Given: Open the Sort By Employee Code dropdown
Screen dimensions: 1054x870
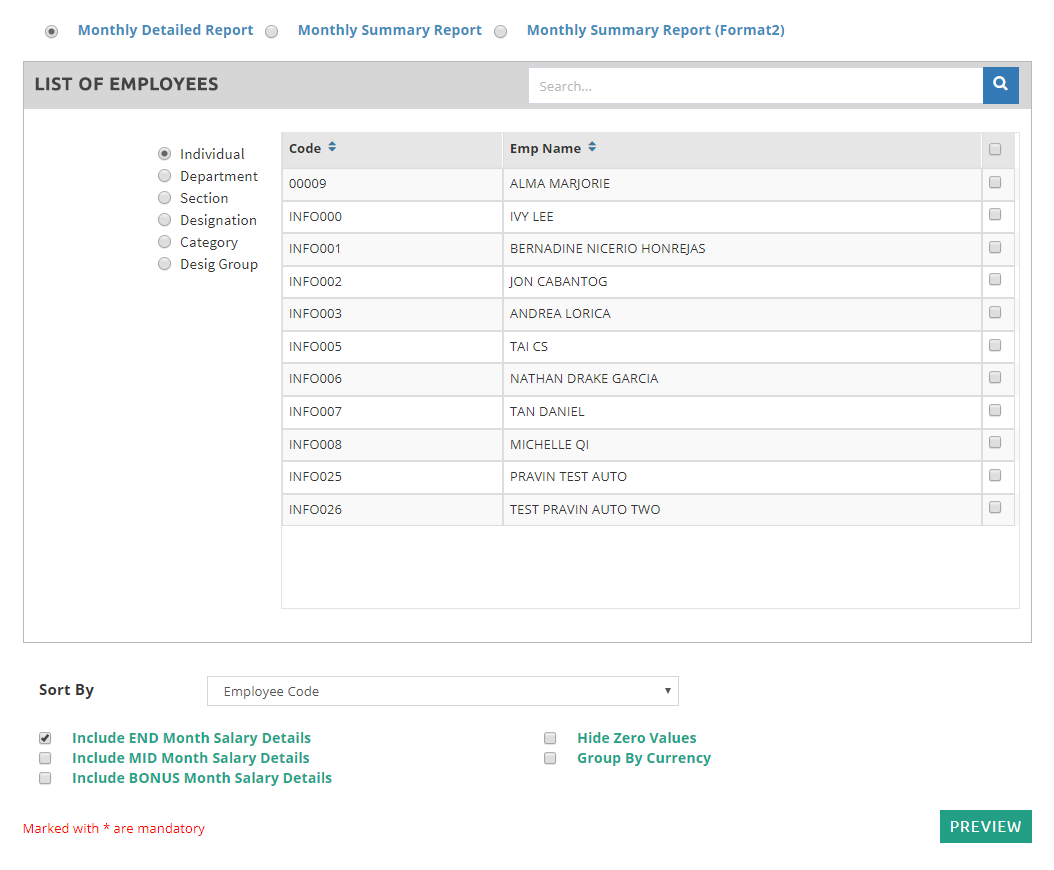Looking at the screenshot, I should (x=442, y=691).
